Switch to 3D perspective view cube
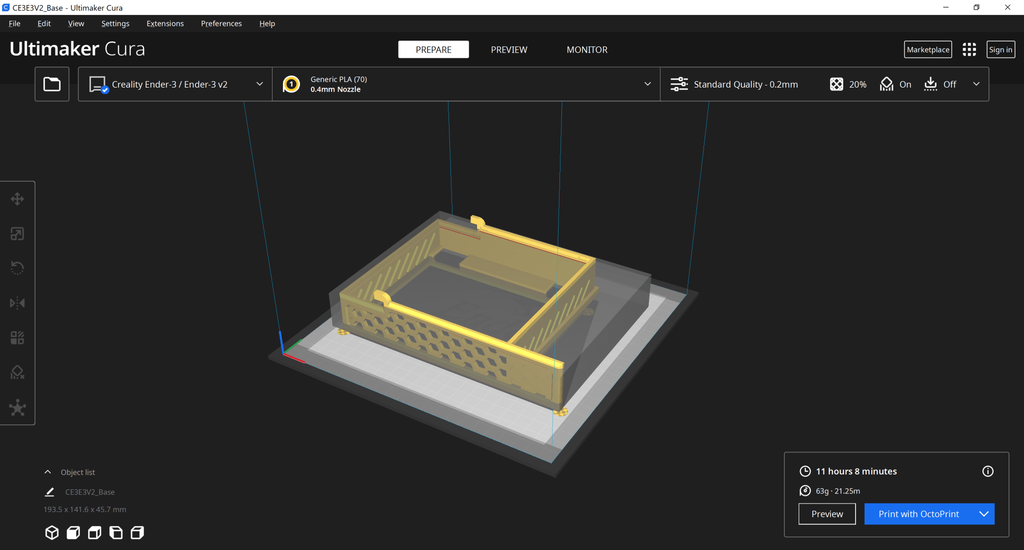This screenshot has width=1024, height=550. 52,532
